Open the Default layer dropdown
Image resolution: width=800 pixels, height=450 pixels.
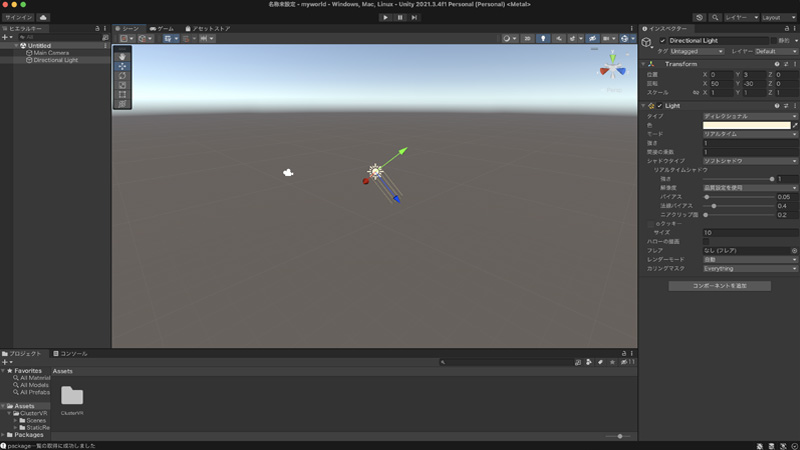[776, 52]
